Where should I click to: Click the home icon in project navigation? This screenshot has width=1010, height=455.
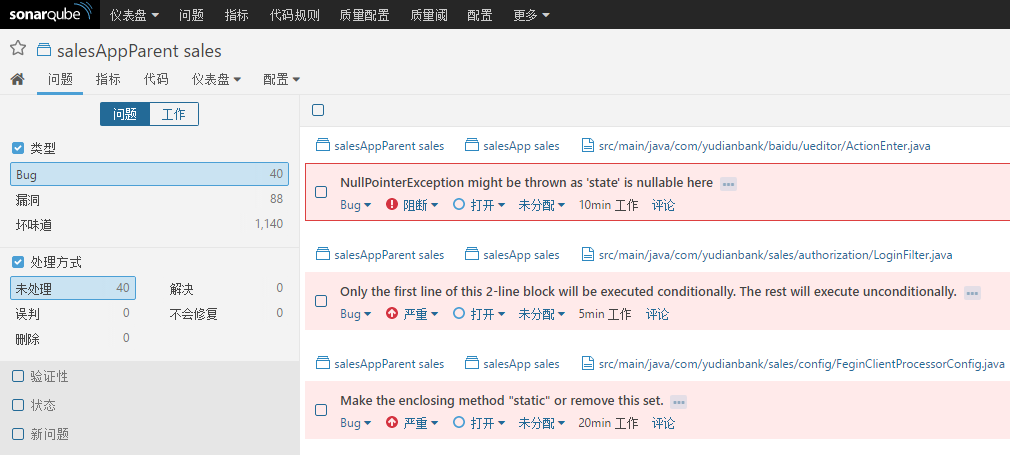17,79
